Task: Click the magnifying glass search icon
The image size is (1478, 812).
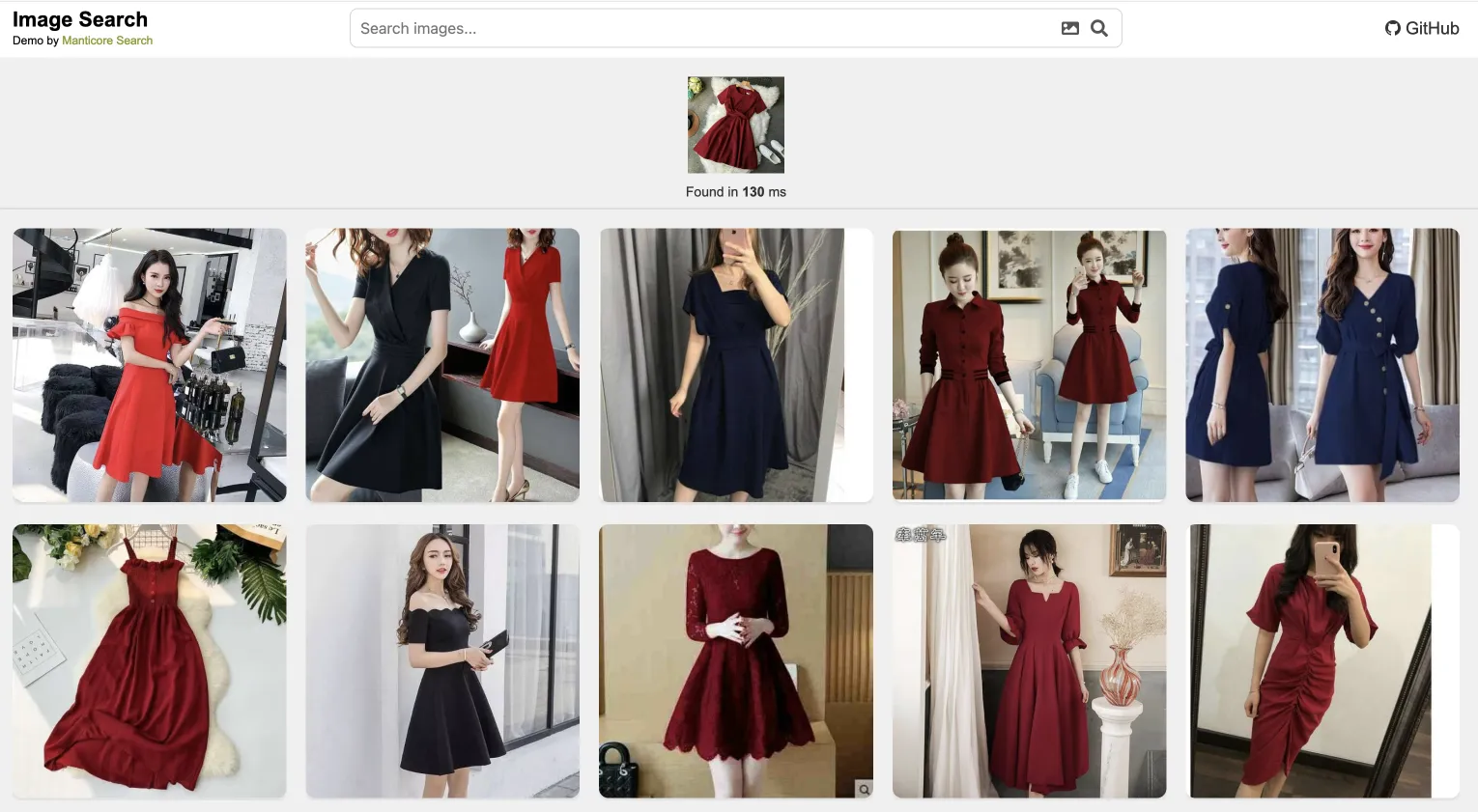Action: tap(1098, 28)
